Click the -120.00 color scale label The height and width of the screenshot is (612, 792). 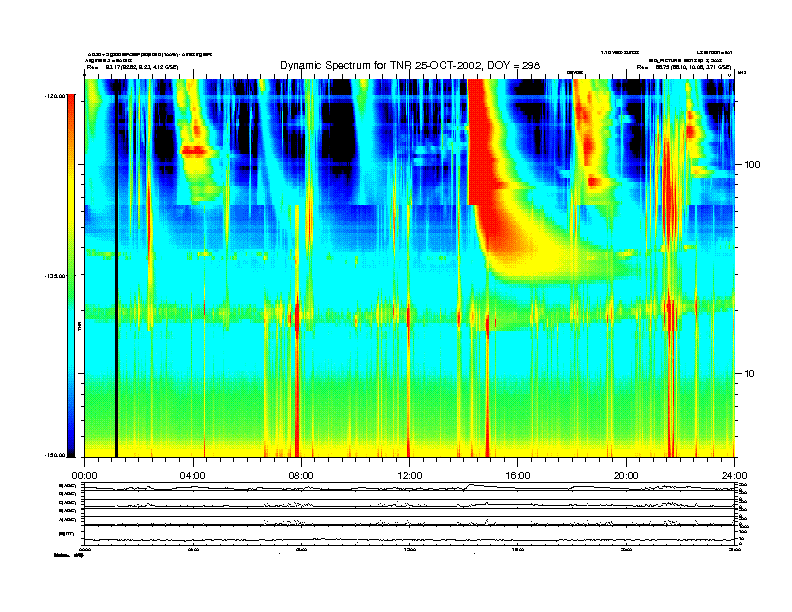[55, 95]
